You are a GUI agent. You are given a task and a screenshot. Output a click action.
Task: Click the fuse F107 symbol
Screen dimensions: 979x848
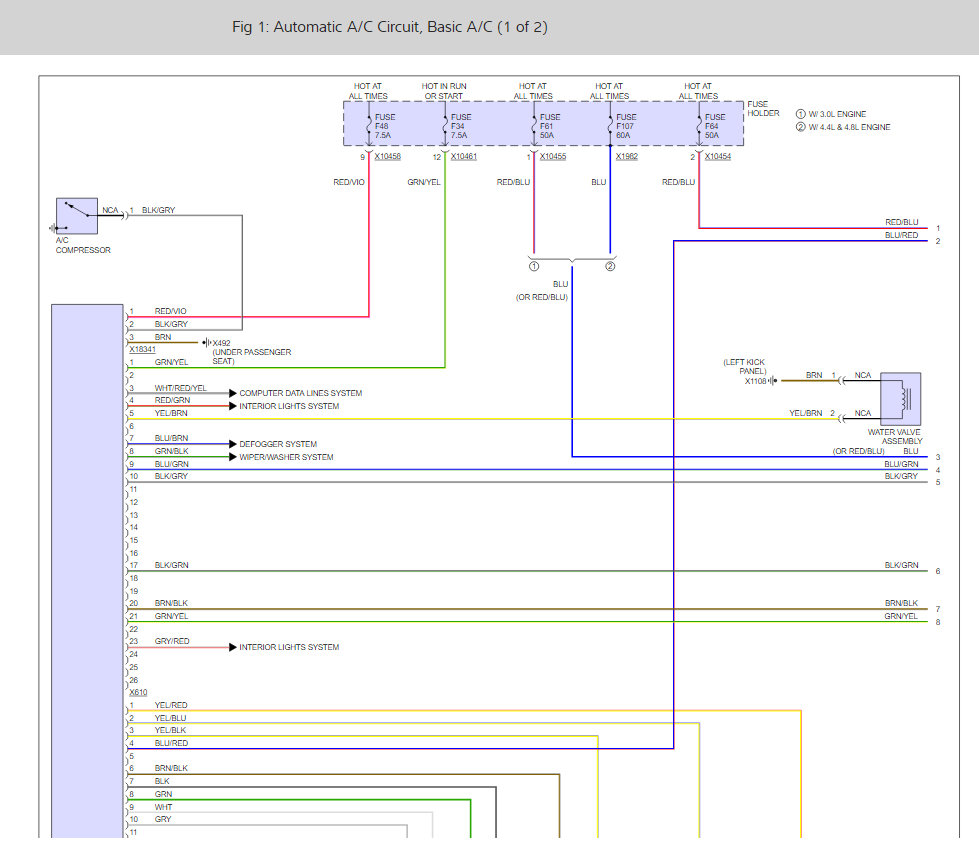pyautogui.click(x=610, y=126)
